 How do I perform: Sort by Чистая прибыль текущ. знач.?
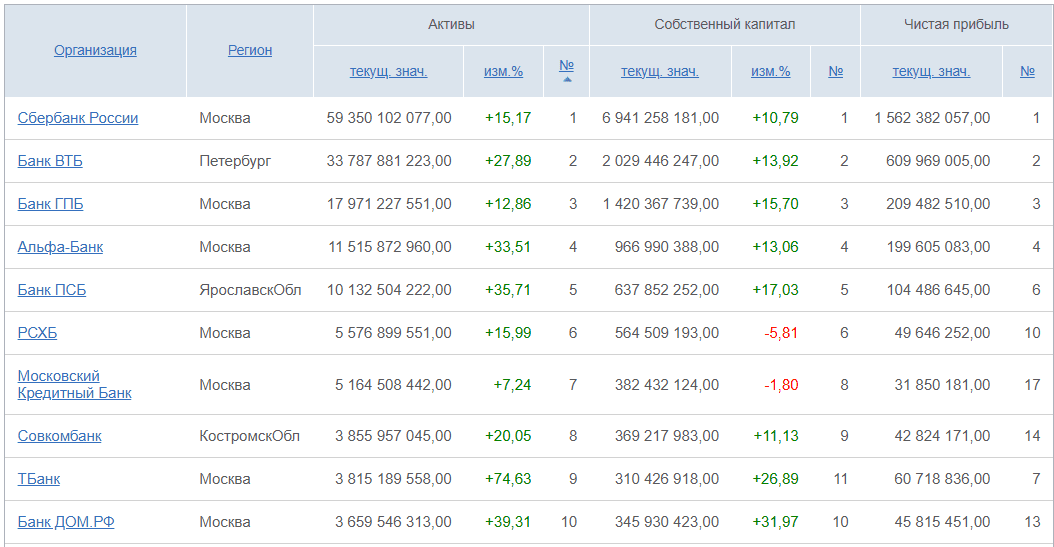932,72
